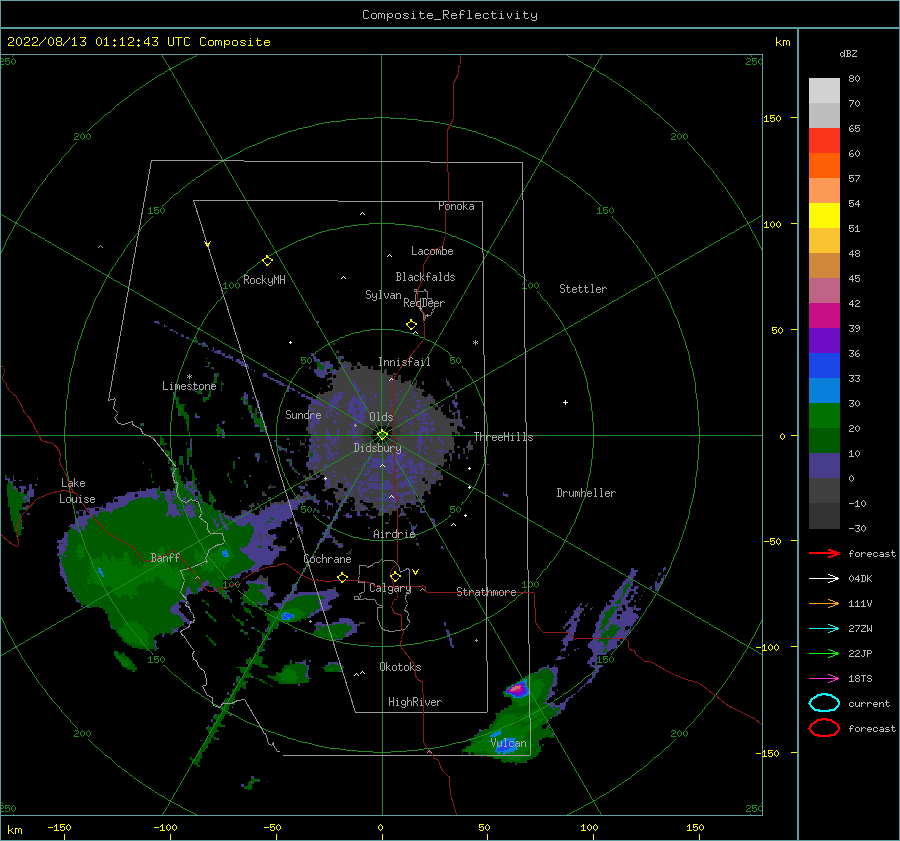Screen dimensions: 900x841
Task: Click the magenta storm core north of Vulcan
Action: (x=517, y=689)
